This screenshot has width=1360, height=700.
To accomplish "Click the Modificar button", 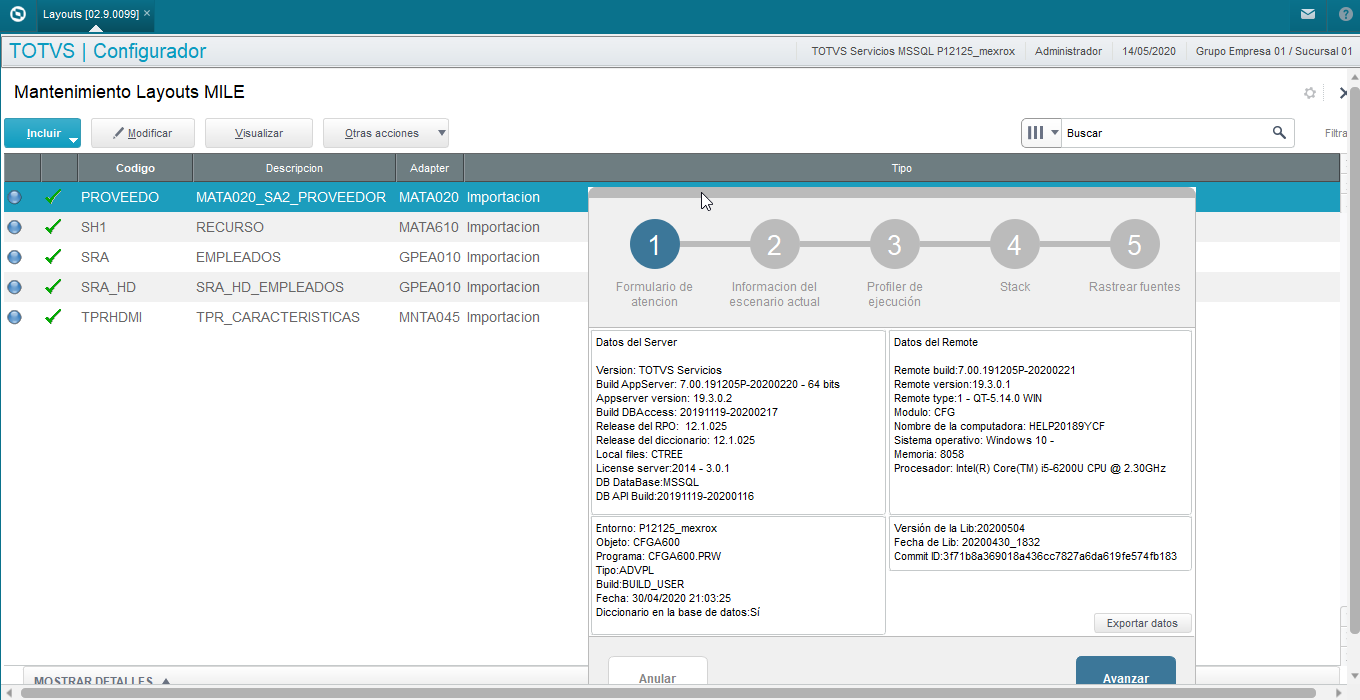I will 143,133.
